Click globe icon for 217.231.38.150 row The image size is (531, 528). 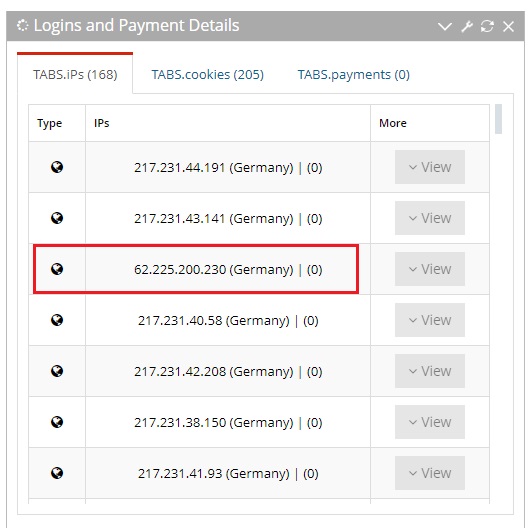click(57, 422)
